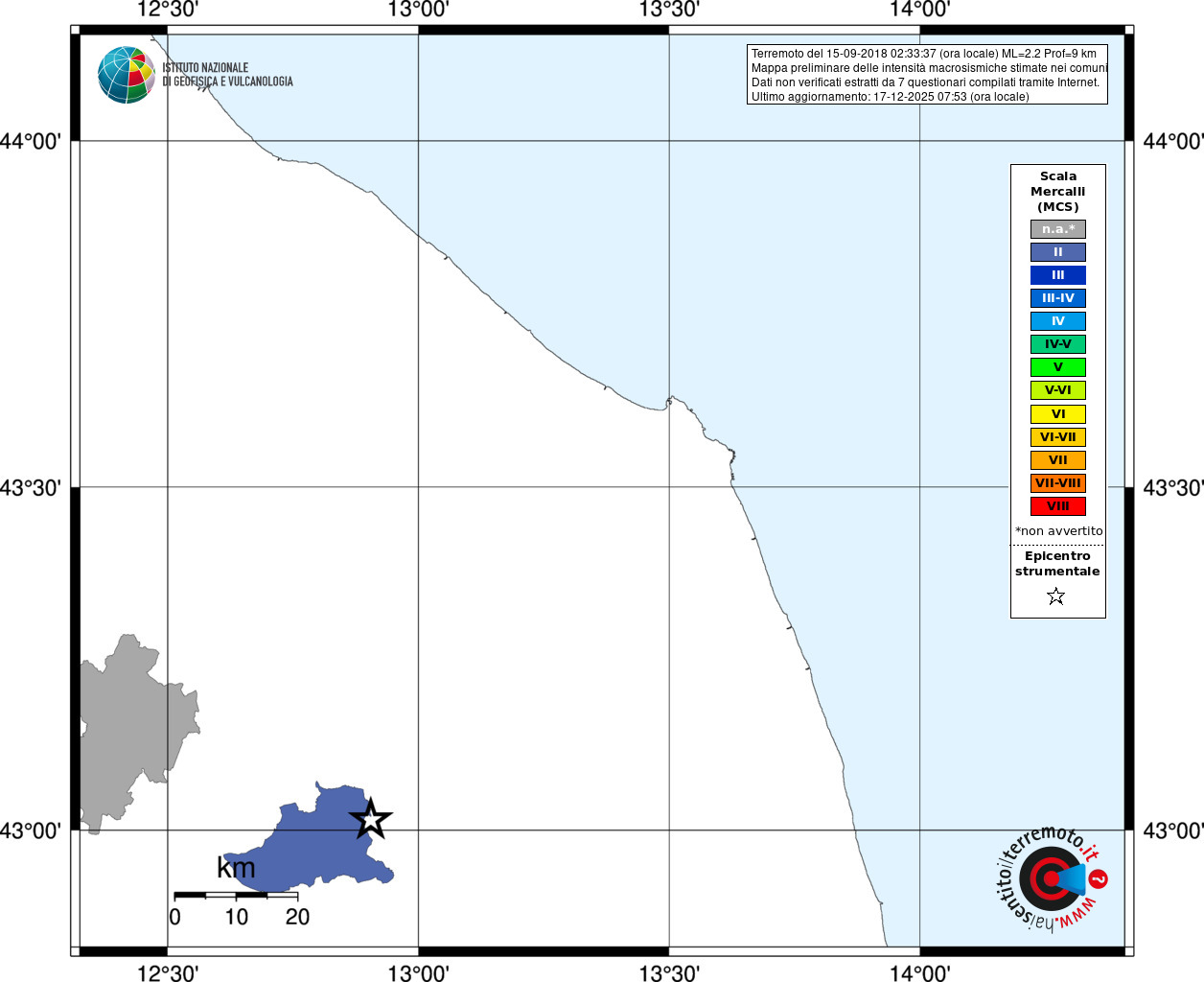The width and height of the screenshot is (1204, 982).
Task: Click the '*non avvertito' legend note
Action: [1059, 531]
